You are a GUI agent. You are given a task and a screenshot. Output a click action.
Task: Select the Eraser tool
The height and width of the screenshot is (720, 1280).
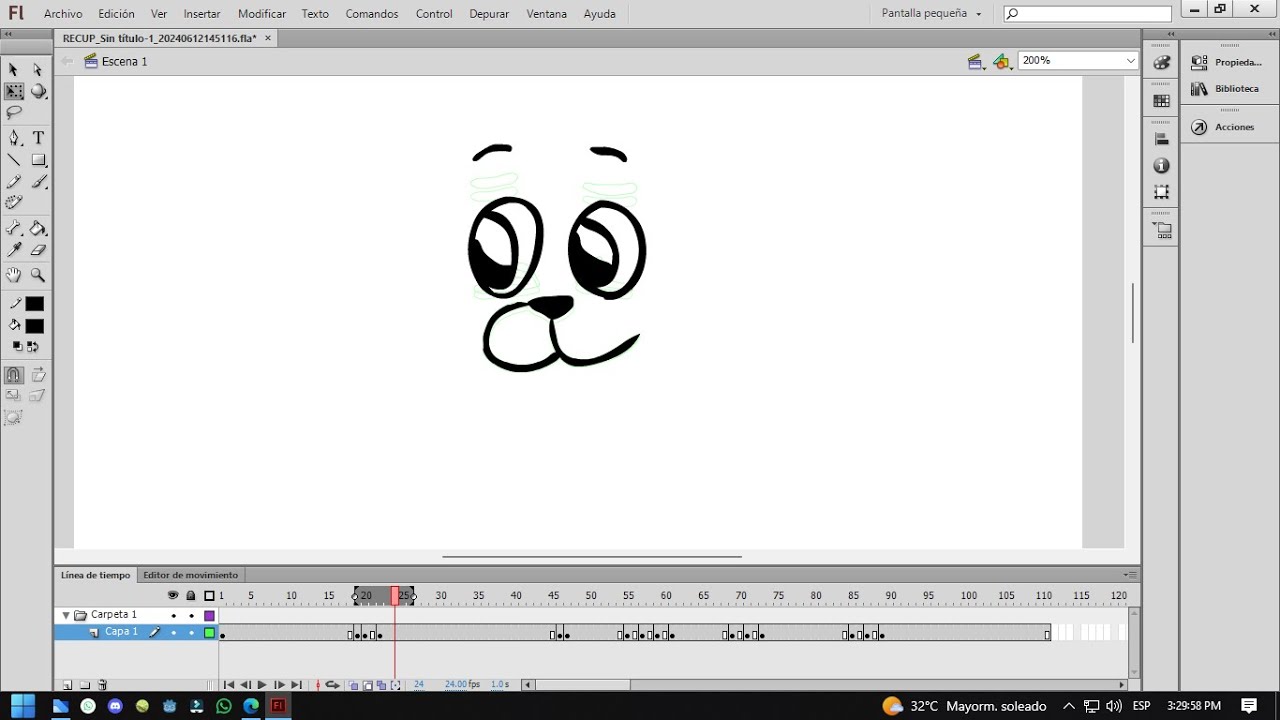[x=38, y=250]
